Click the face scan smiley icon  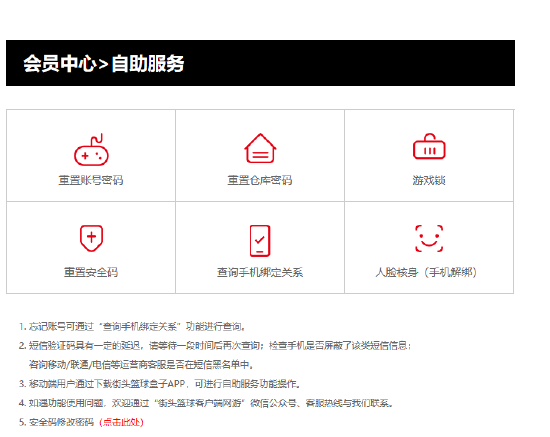429,238
